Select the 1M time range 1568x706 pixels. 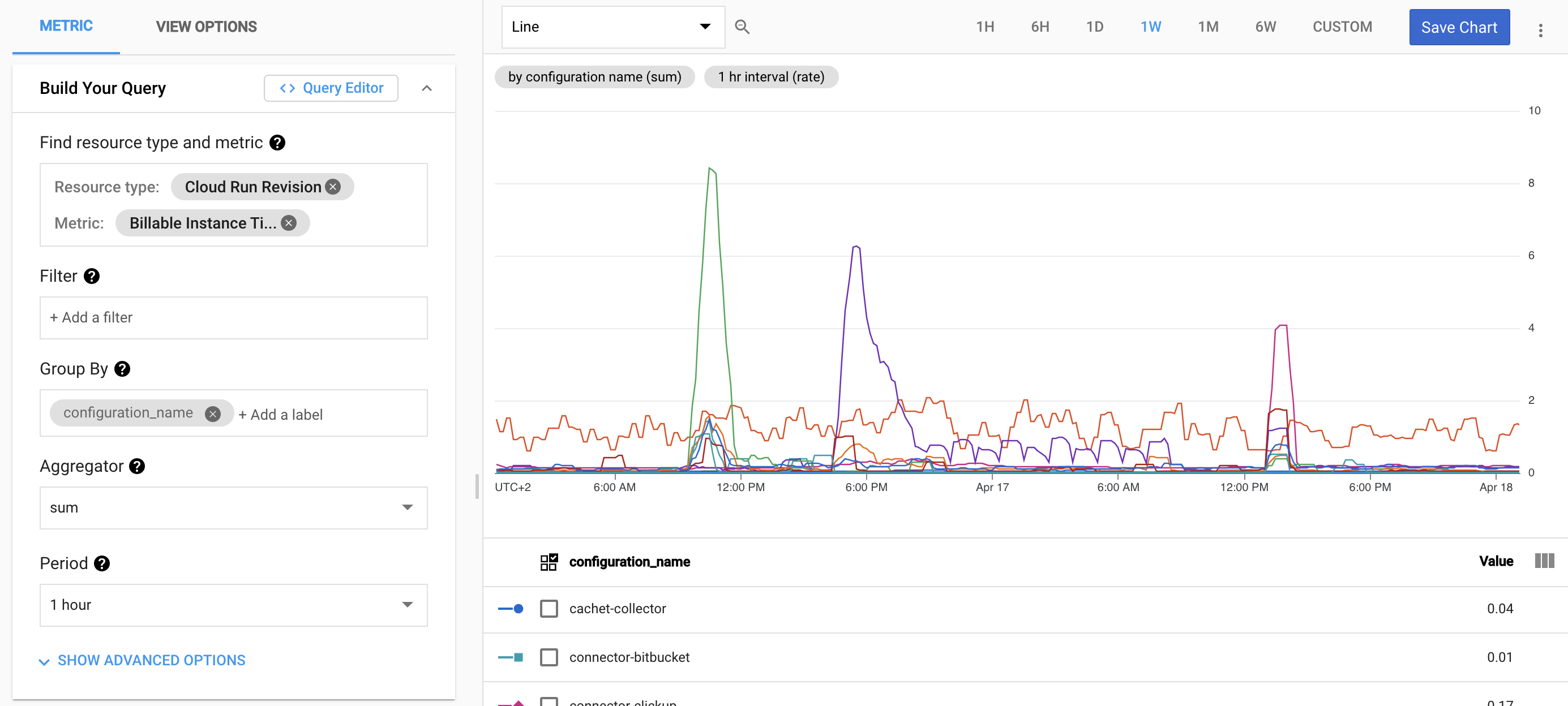(1207, 27)
